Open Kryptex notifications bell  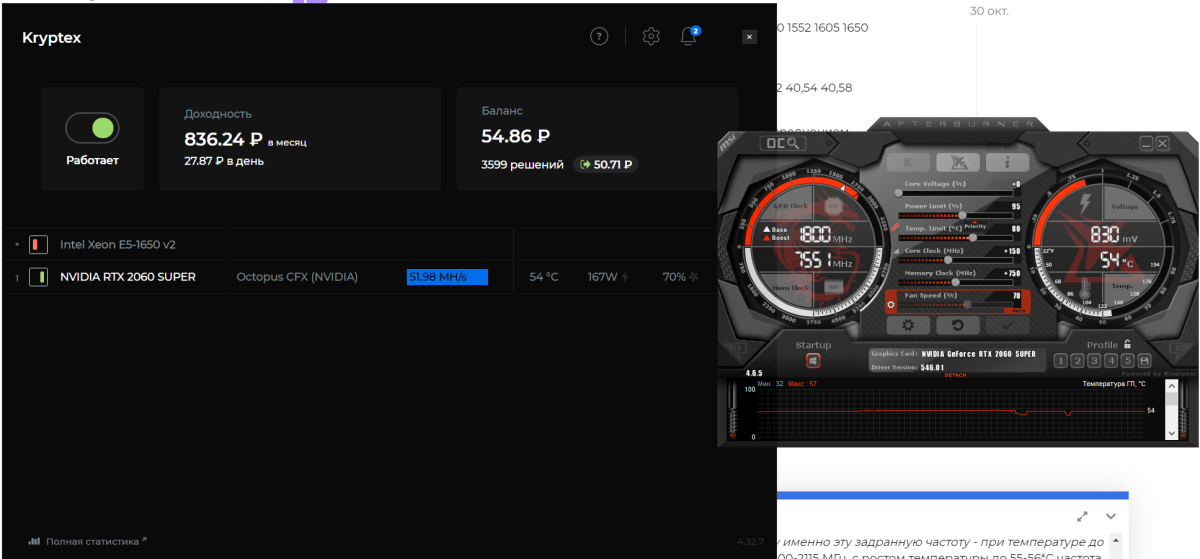689,36
